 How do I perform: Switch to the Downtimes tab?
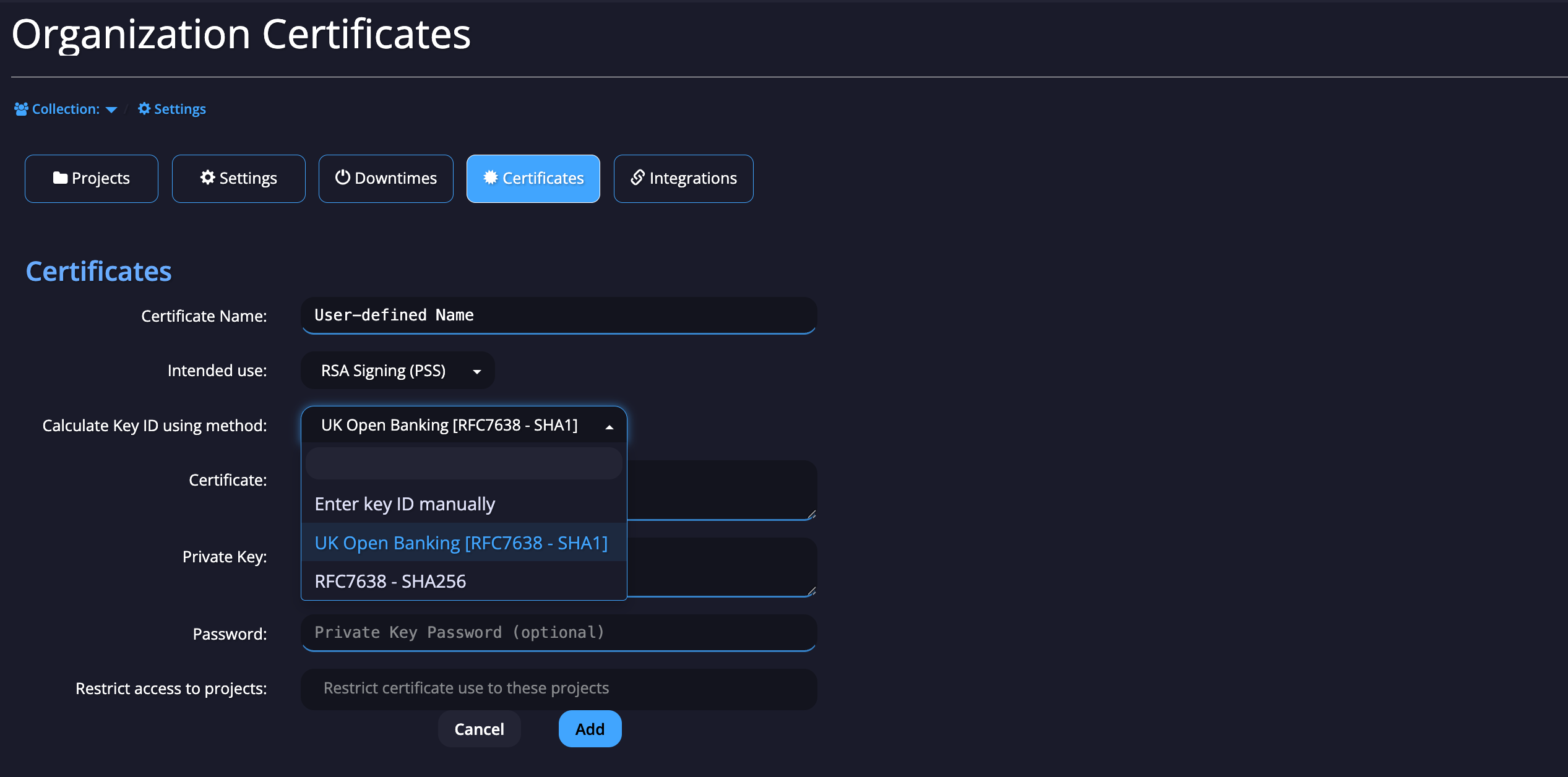click(x=386, y=178)
